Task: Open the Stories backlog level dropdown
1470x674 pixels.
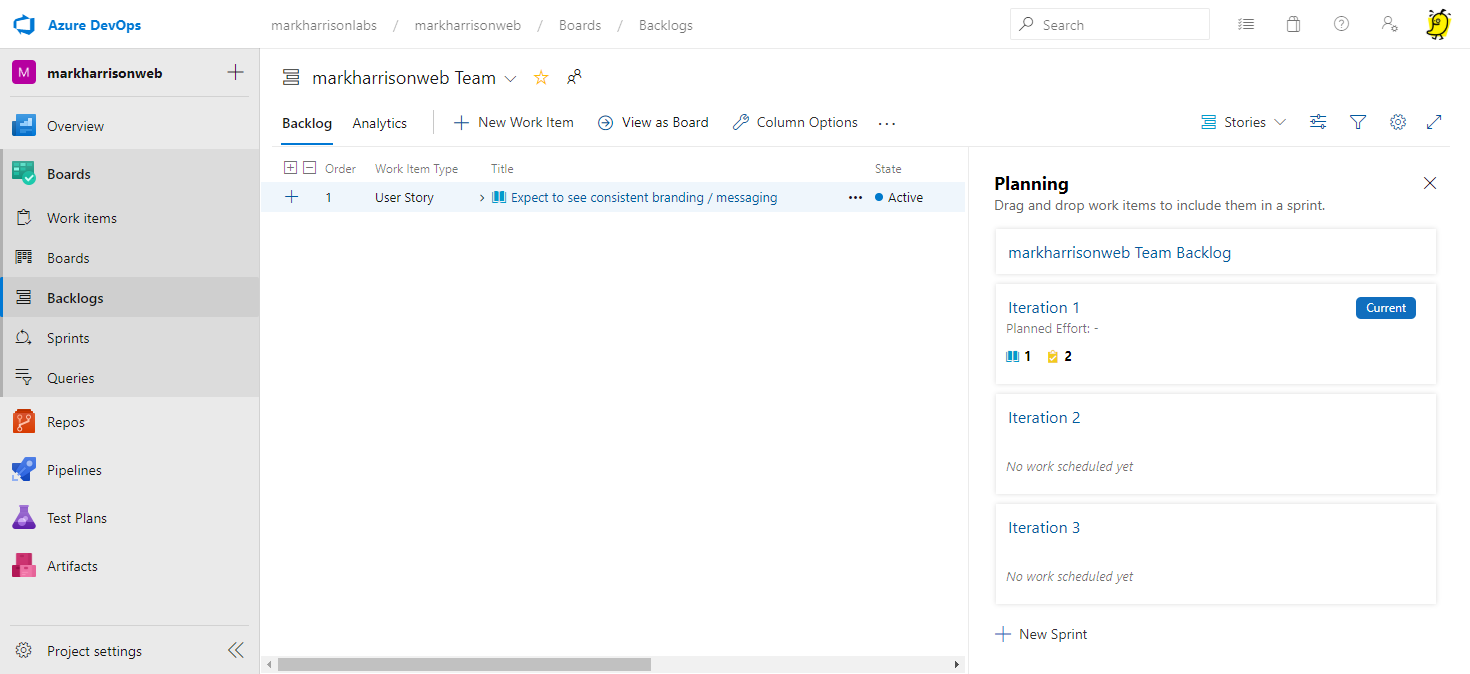Action: [x=1244, y=122]
